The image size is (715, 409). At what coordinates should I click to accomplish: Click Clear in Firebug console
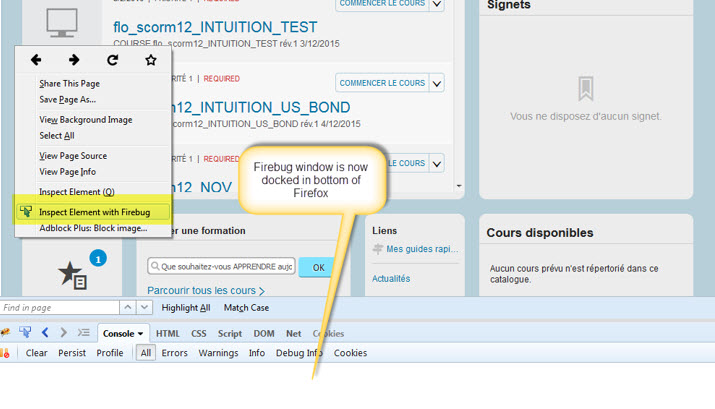36,353
